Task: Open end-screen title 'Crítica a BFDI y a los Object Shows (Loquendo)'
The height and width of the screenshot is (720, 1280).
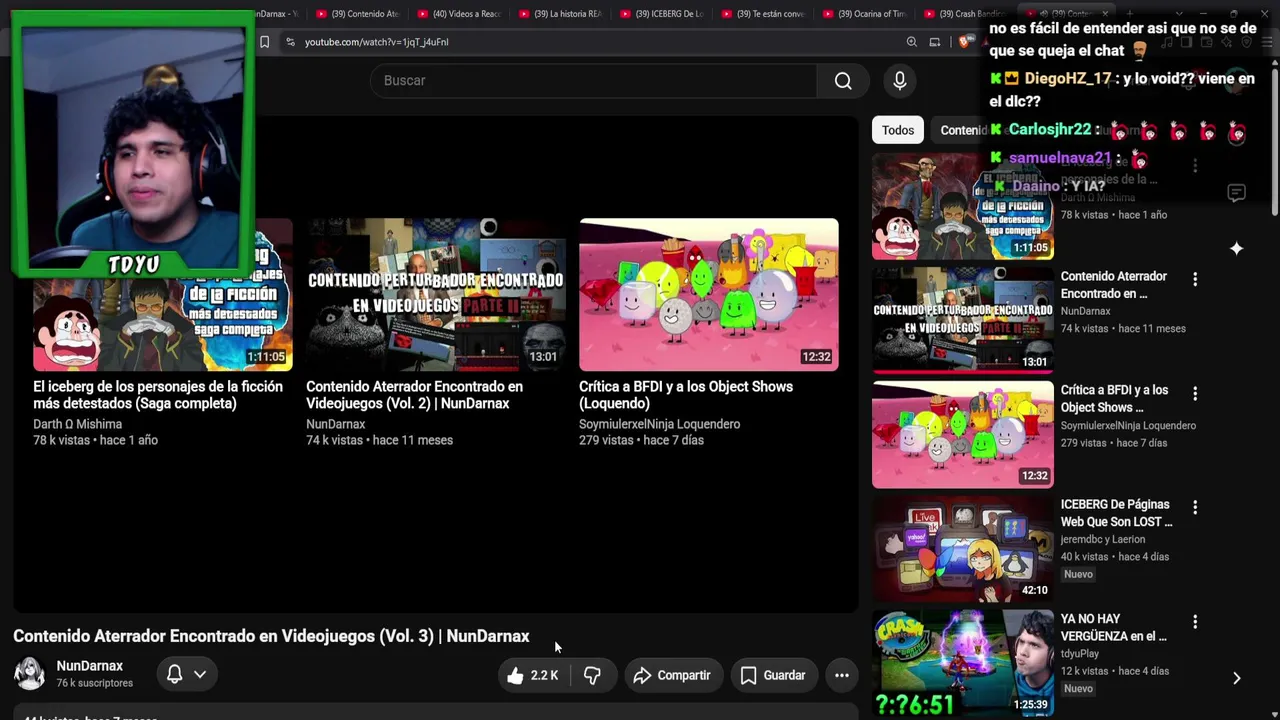Action: 686,395
